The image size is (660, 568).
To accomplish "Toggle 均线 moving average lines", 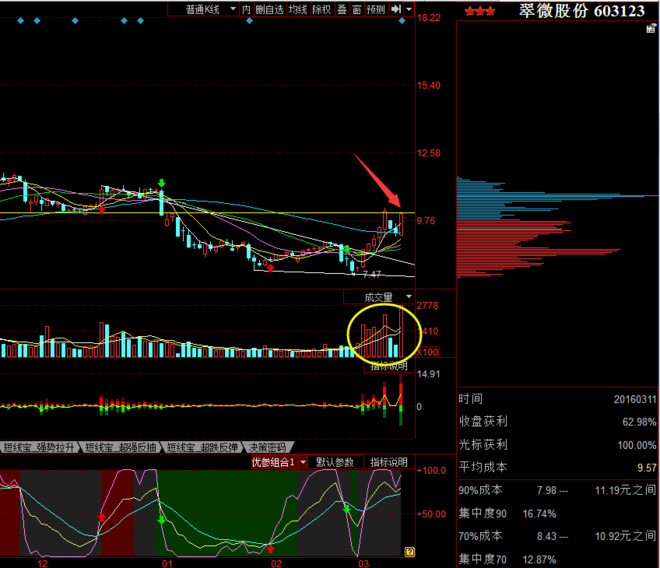I will [x=298, y=9].
